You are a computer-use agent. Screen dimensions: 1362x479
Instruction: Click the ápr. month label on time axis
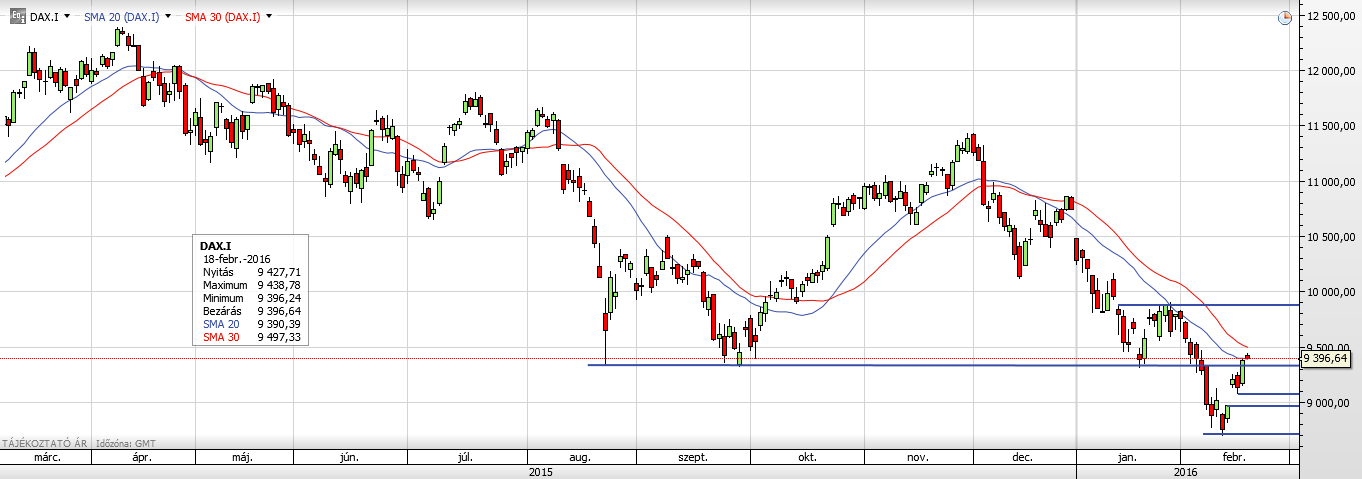pyautogui.click(x=142, y=457)
